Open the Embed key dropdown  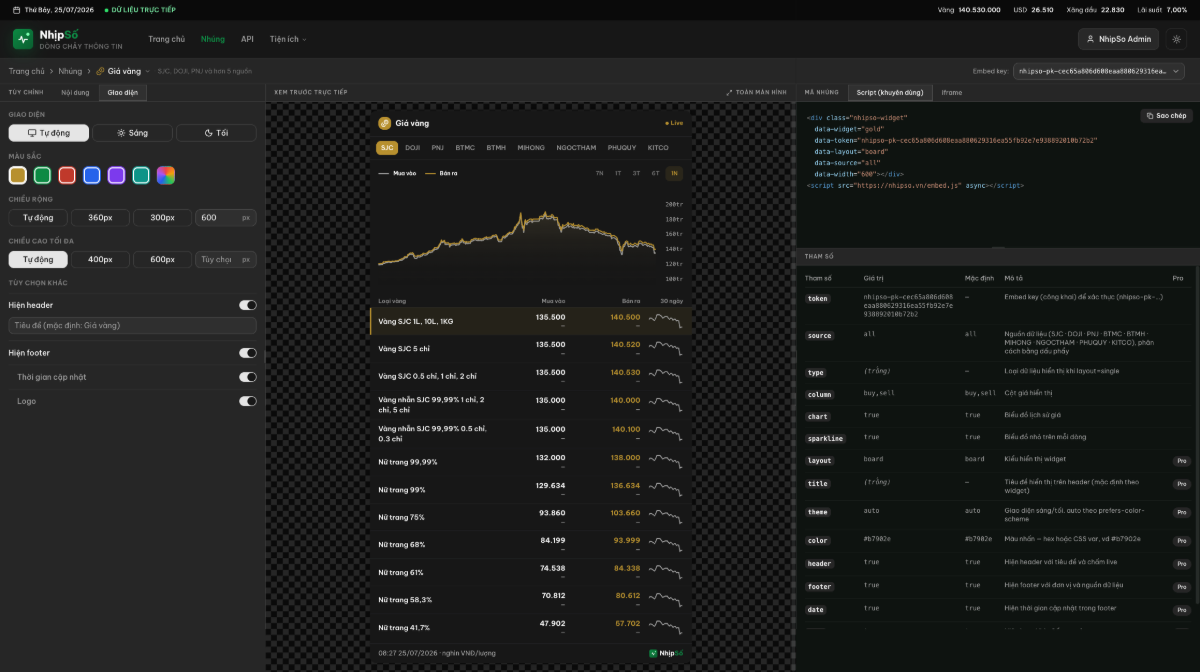[1099, 71]
